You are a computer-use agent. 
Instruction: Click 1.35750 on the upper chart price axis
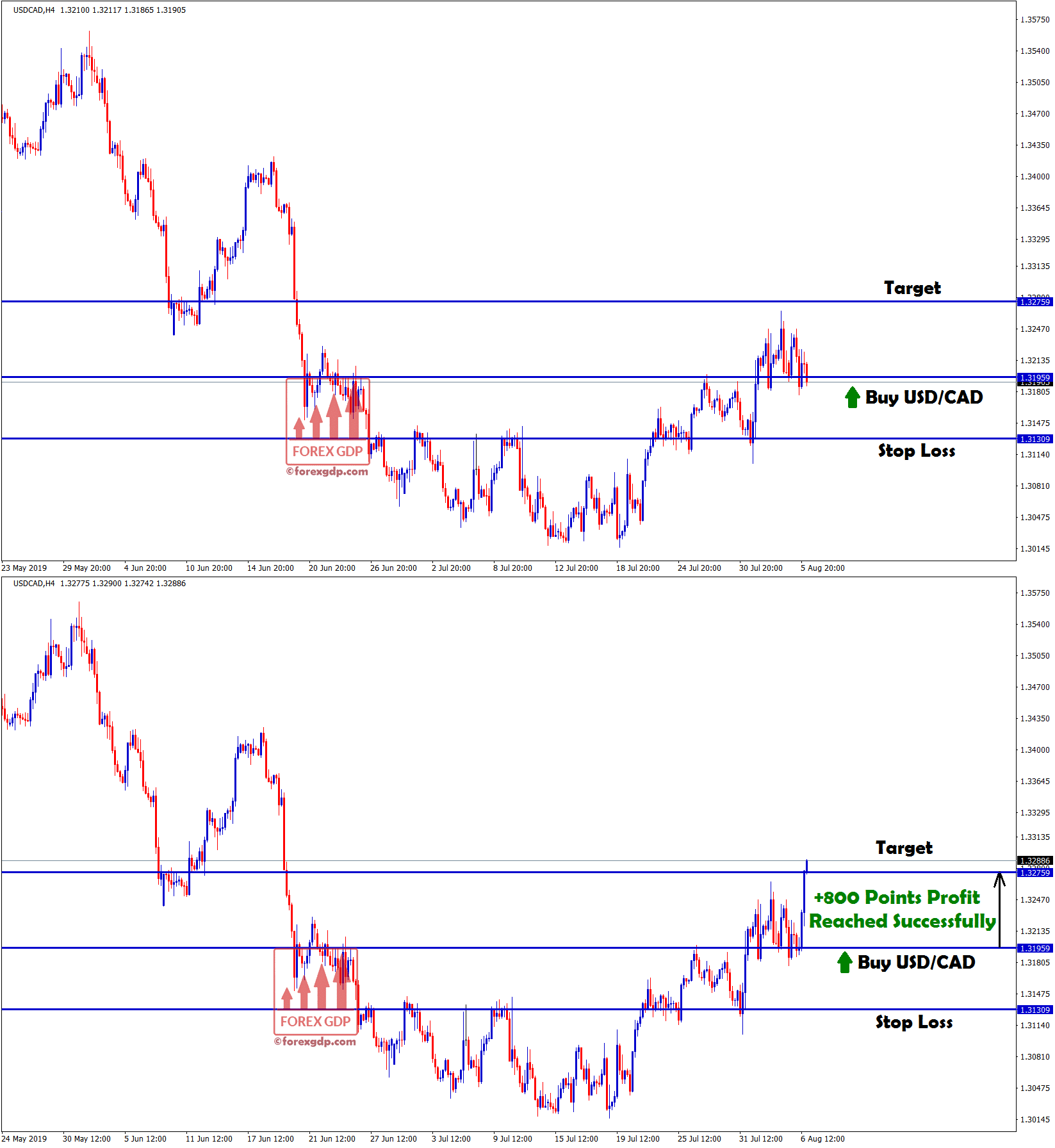(x=1035, y=20)
